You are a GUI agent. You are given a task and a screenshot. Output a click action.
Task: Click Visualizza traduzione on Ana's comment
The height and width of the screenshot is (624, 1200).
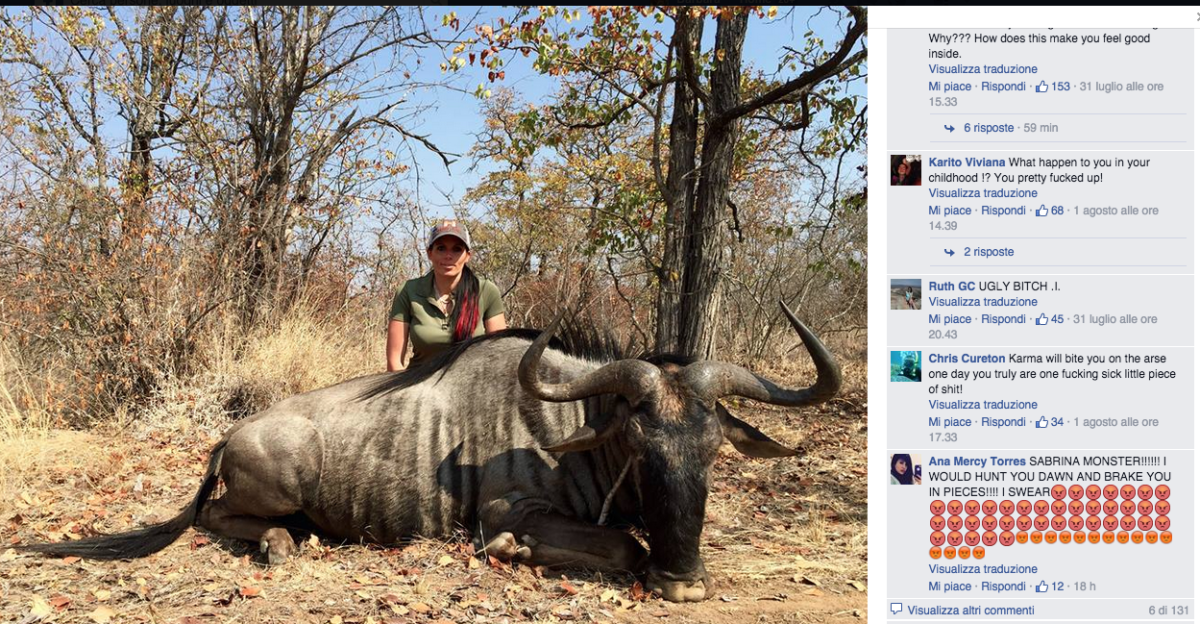pos(983,569)
